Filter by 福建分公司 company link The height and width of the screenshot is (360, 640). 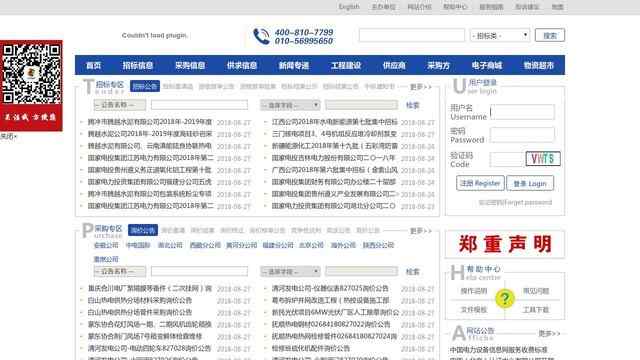click(x=278, y=245)
